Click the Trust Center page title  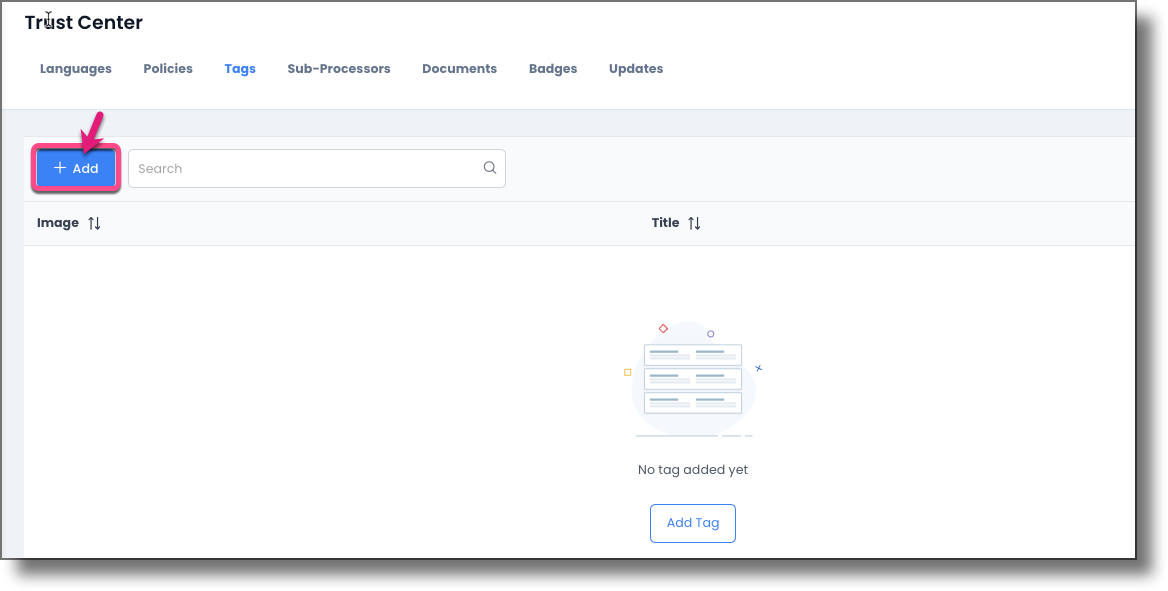coord(83,21)
